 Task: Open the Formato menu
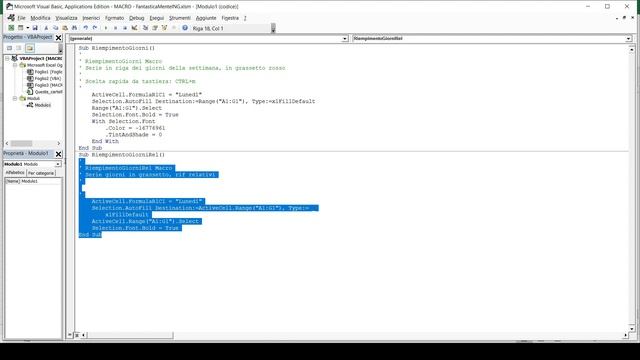(114, 18)
